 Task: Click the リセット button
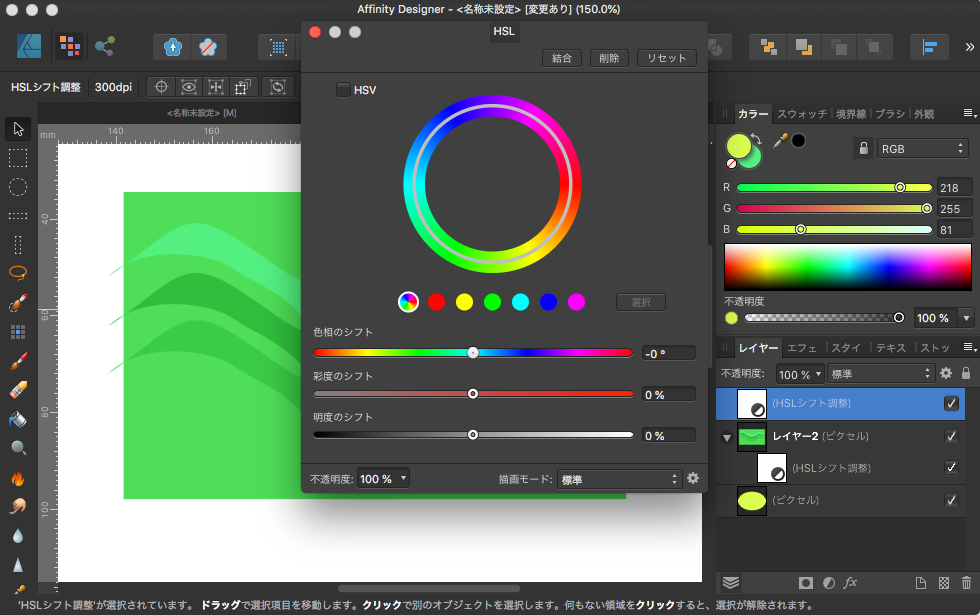pyautogui.click(x=667, y=58)
